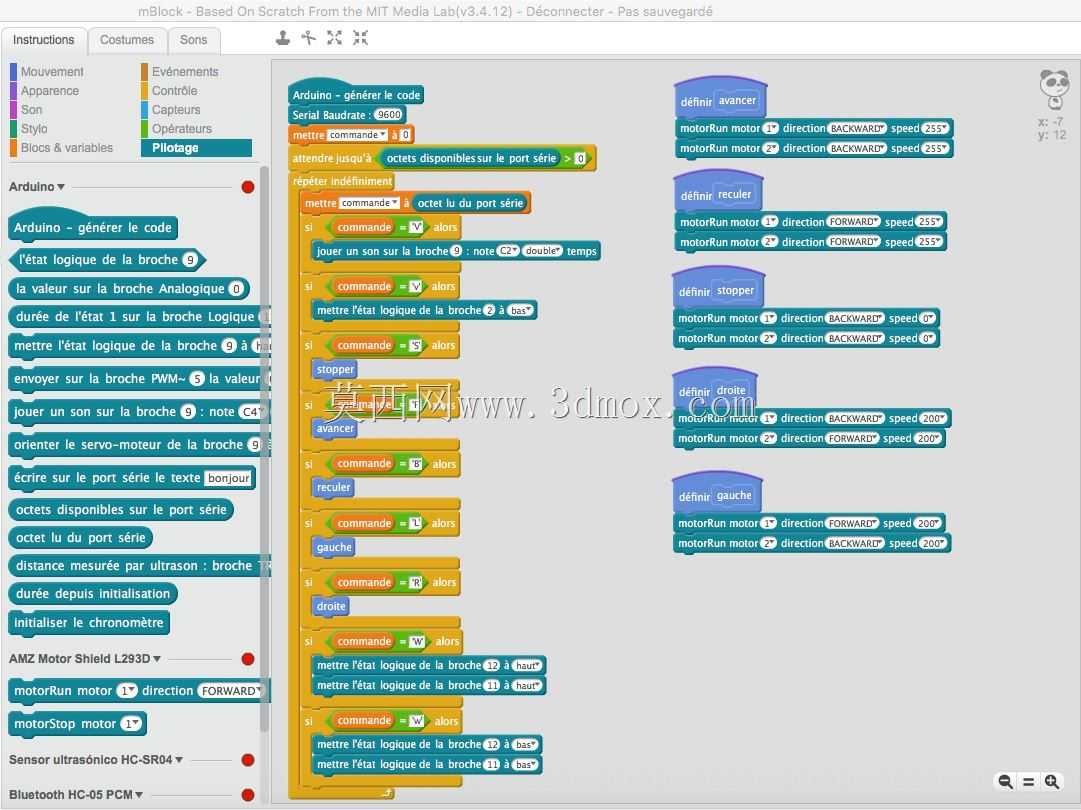Click the 'reculer' call block in script
Screen dimensions: 1081x810
click(334, 487)
